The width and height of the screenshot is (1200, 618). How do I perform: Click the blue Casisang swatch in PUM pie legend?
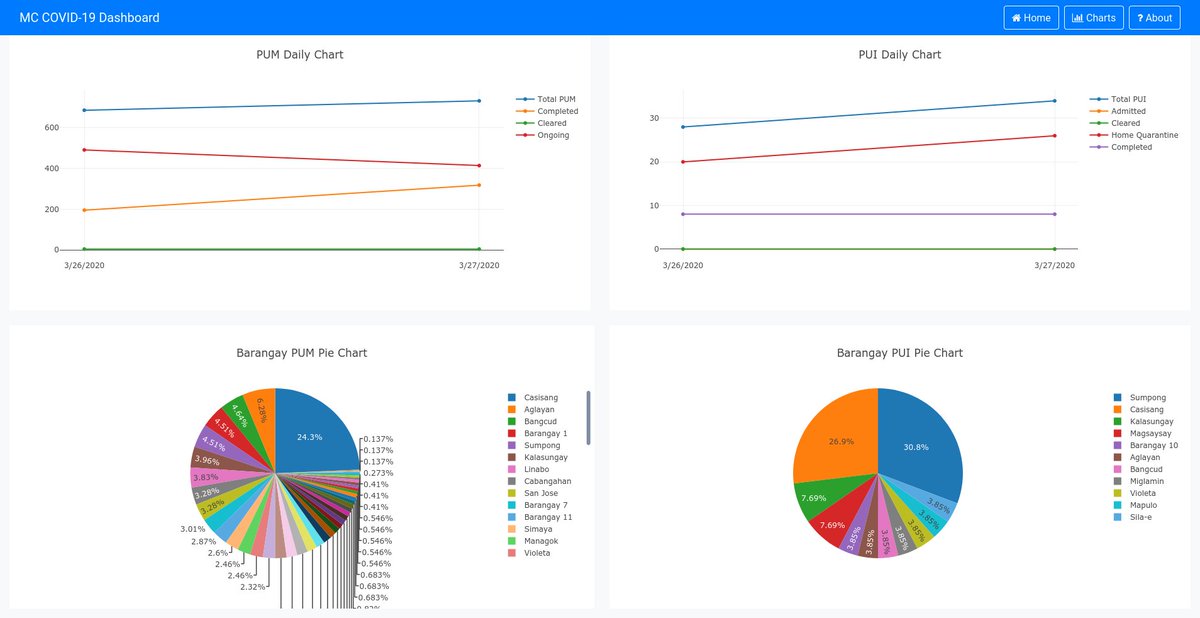coord(512,398)
